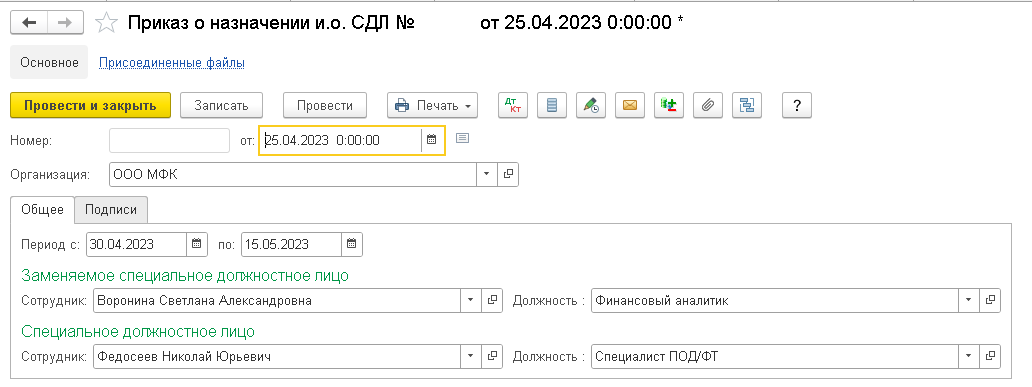Viewport: 1032px width, 387px height.
Task: Click the replaced employee field Воронина Светлана Александровна
Action: pyautogui.click(x=277, y=301)
